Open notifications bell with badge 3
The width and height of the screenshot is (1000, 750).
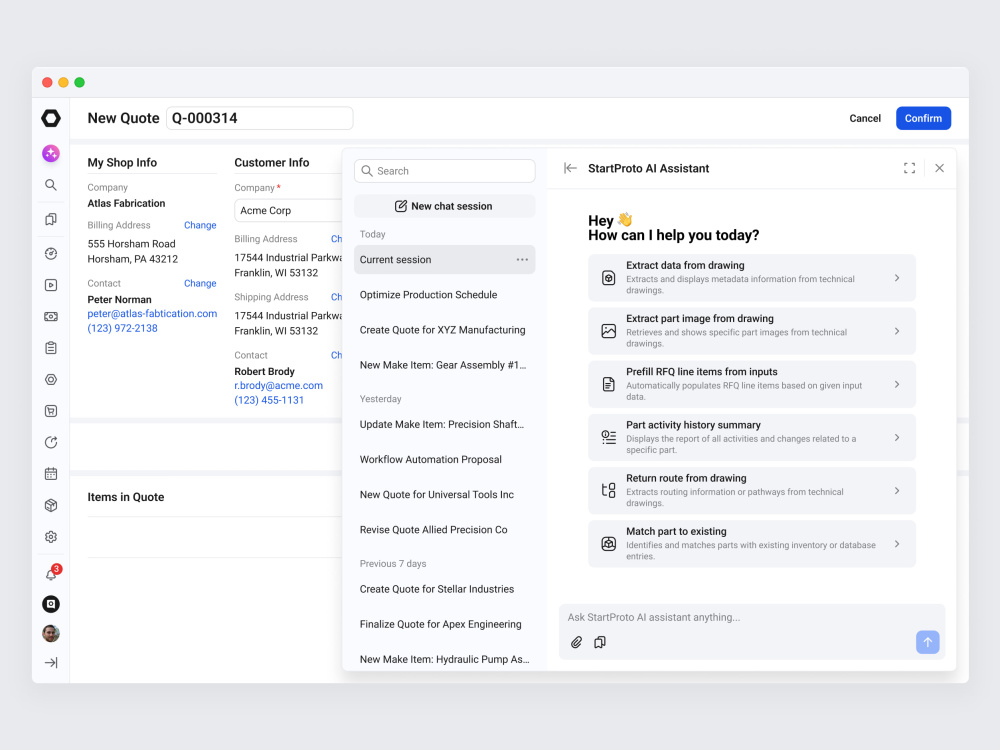(52, 572)
